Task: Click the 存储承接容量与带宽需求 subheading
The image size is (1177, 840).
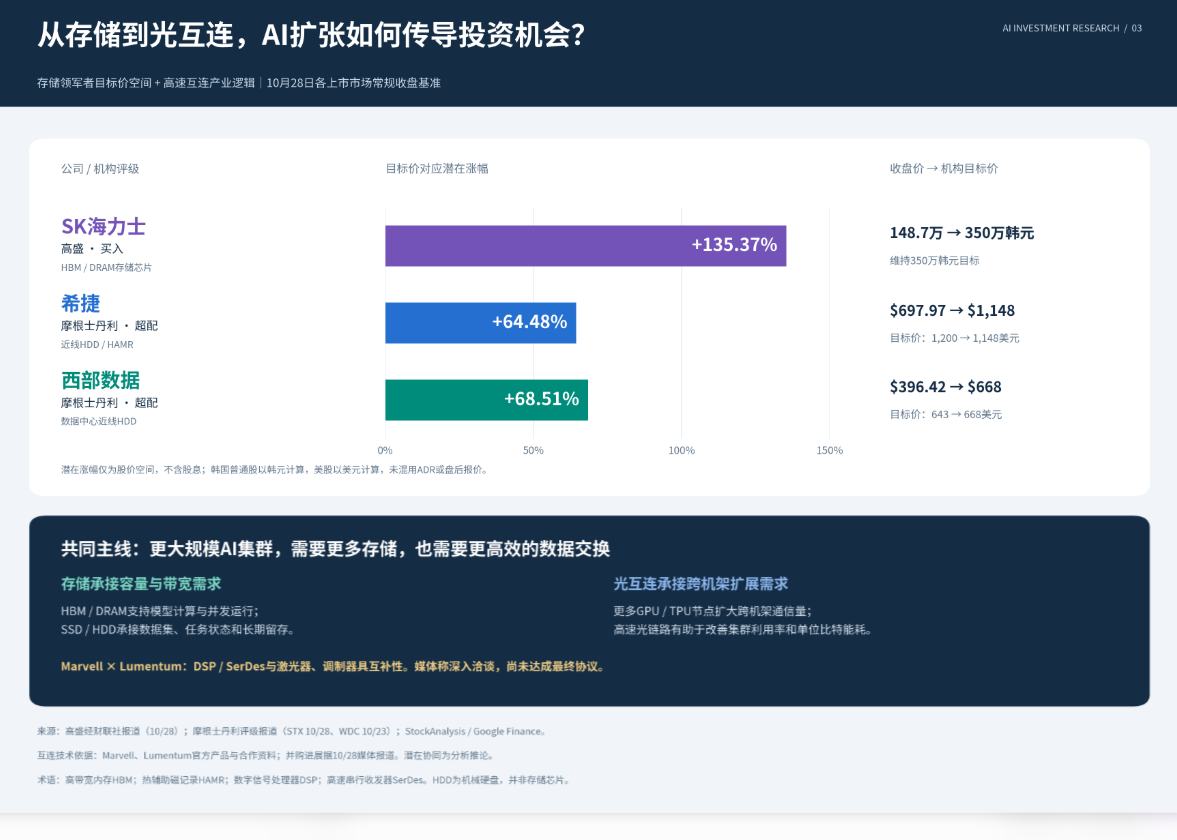Action: (x=141, y=583)
